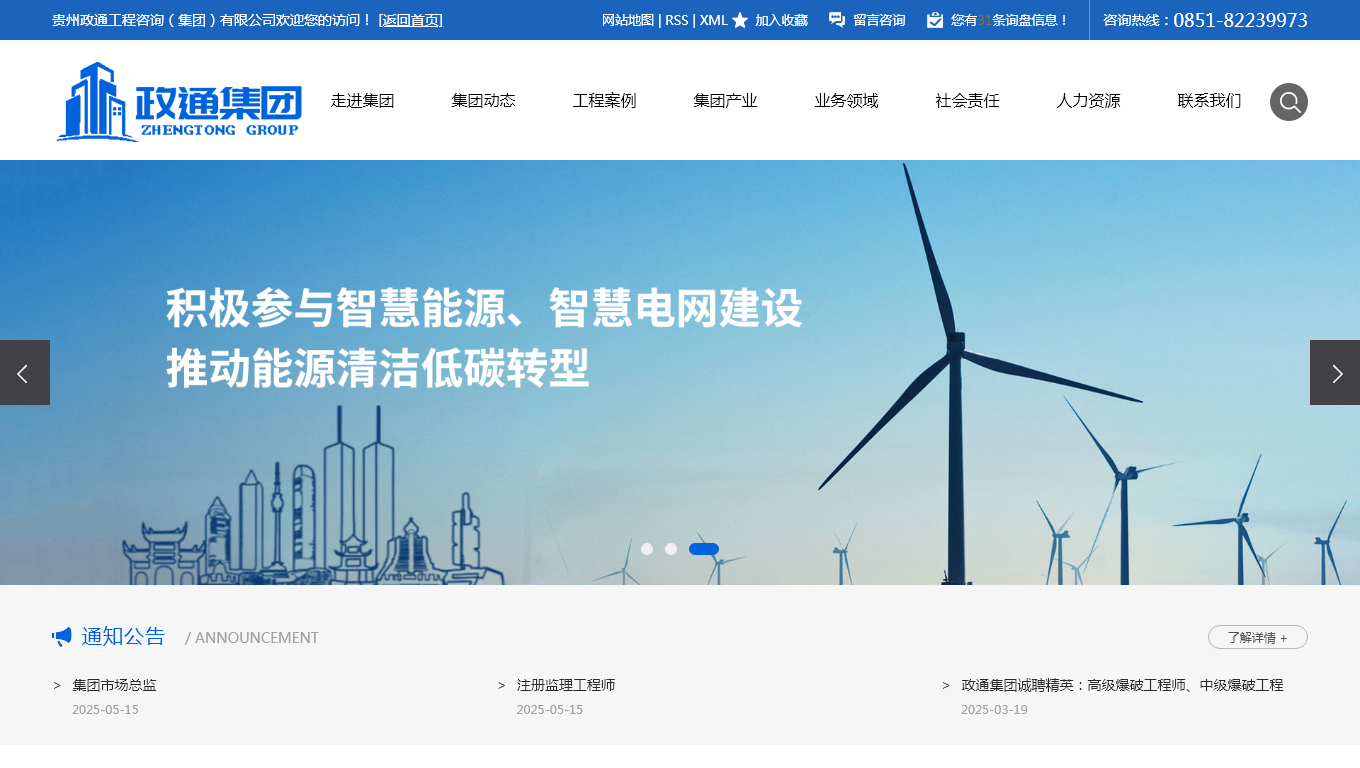Image resolution: width=1360 pixels, height=768 pixels.
Task: Click the 条询盘信息 notification link
Action: click(x=1009, y=20)
